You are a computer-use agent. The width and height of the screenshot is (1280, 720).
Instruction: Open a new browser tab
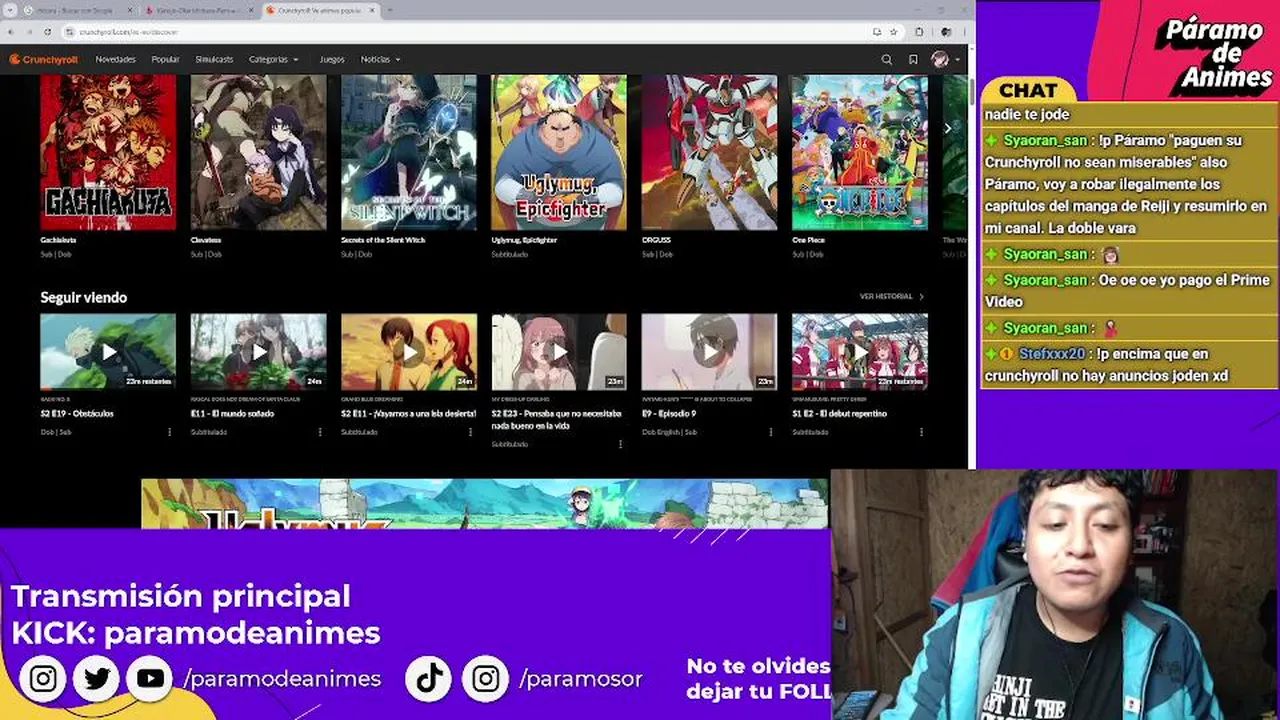390,10
